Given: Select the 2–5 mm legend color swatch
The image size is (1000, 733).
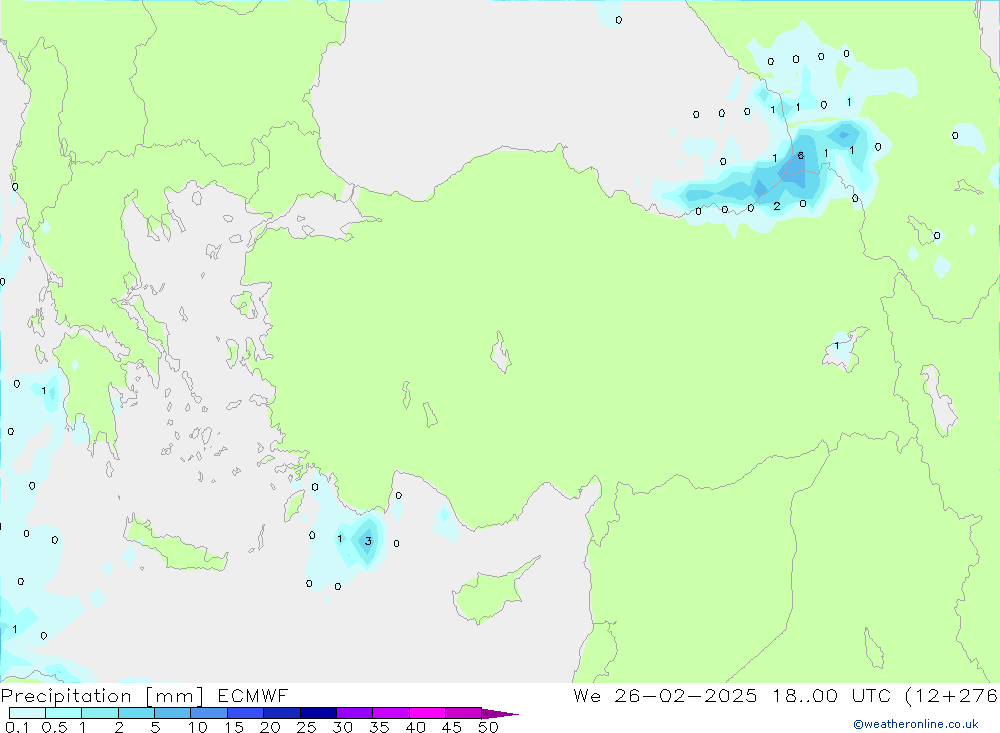Looking at the screenshot, I should click(x=136, y=713).
